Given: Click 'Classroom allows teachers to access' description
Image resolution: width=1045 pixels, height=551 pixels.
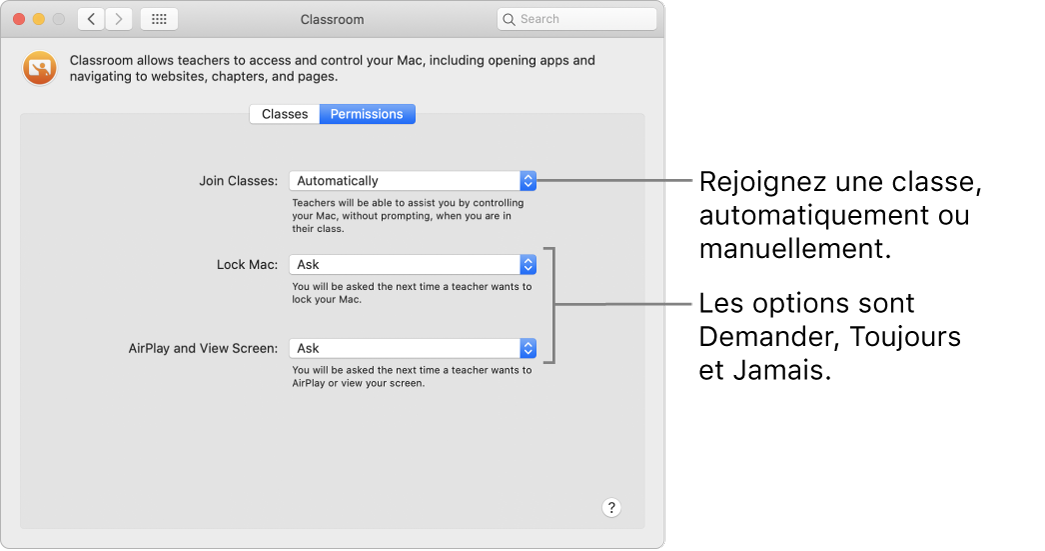Looking at the screenshot, I should (x=333, y=68).
